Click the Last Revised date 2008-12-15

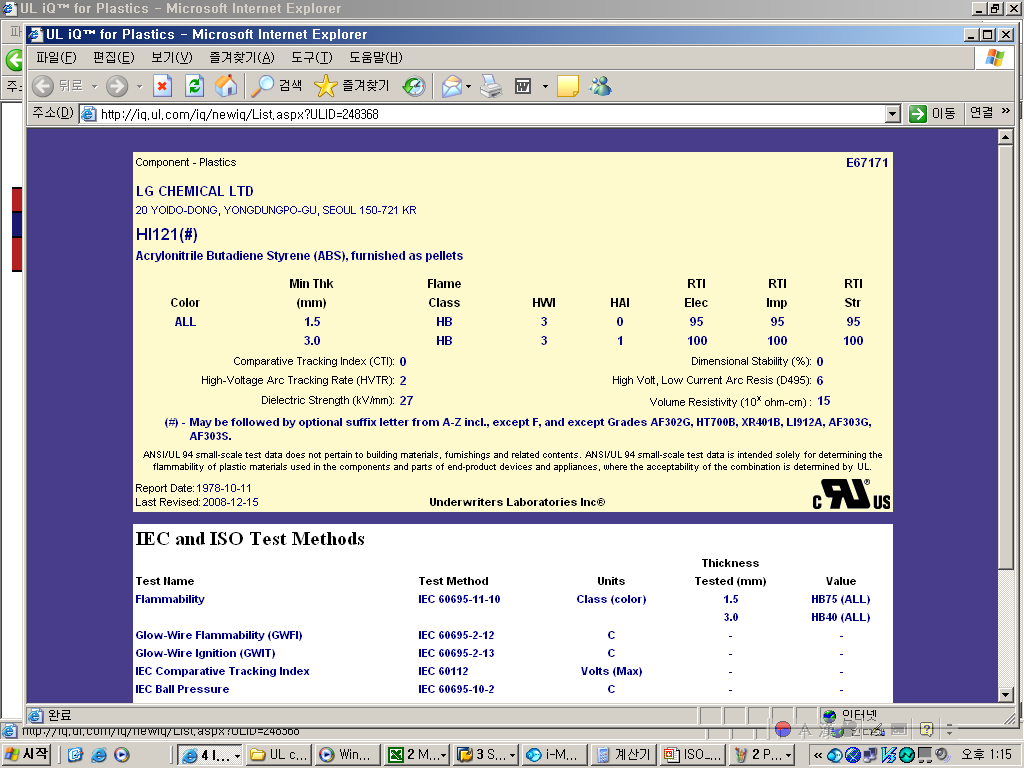click(x=230, y=502)
